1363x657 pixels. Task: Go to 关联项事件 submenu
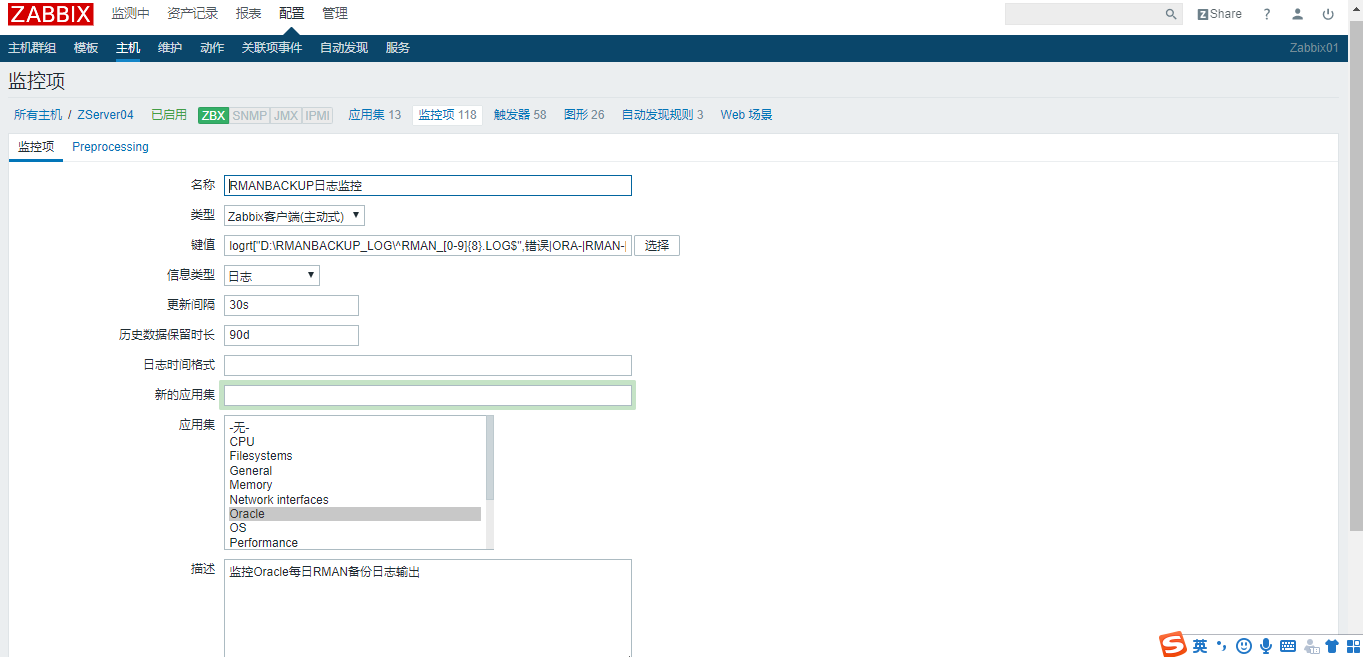[x=272, y=48]
